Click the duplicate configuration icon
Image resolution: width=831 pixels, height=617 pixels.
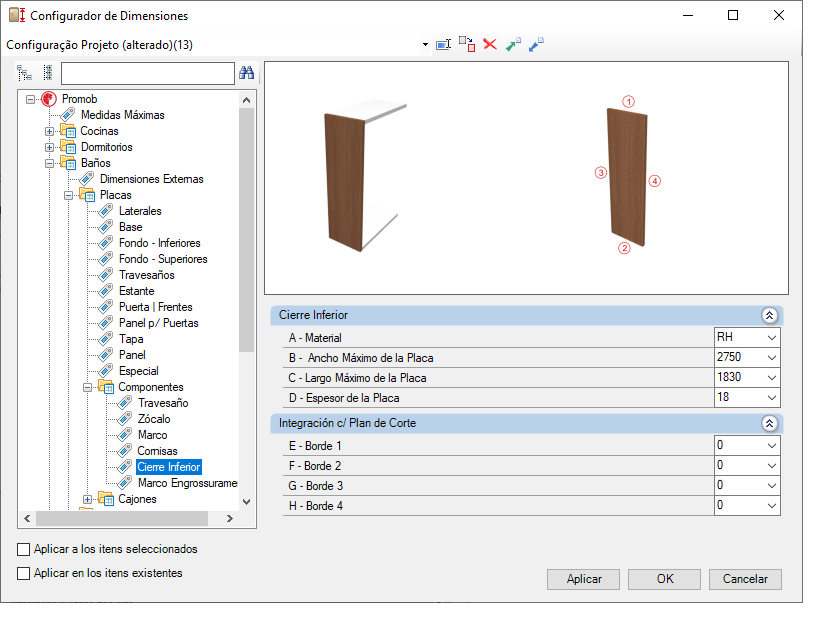click(467, 44)
